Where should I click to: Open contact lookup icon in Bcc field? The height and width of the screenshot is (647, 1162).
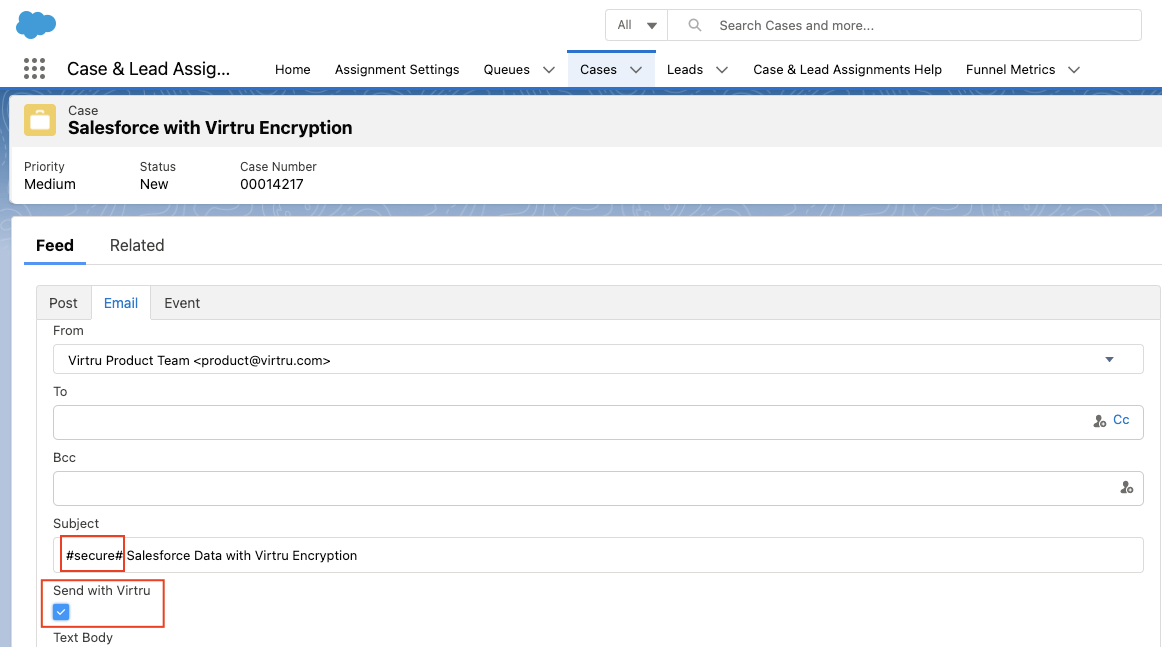[x=1126, y=488]
